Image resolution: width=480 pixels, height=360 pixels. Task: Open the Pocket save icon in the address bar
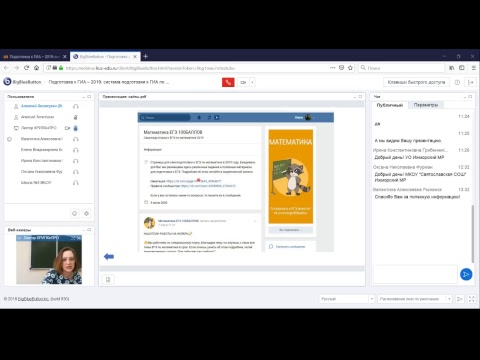[341, 68]
